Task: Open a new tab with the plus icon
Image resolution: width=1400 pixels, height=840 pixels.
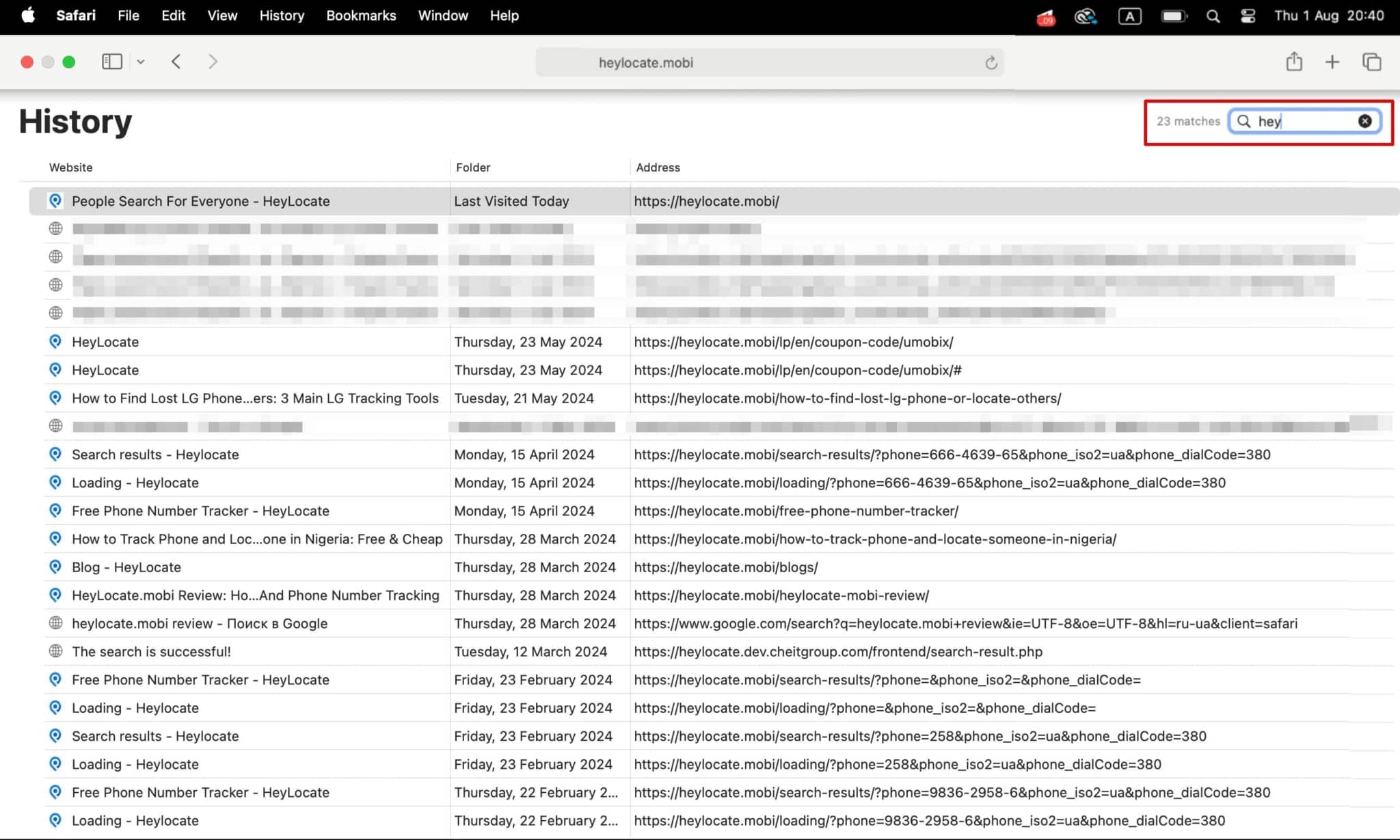Action: click(1332, 62)
